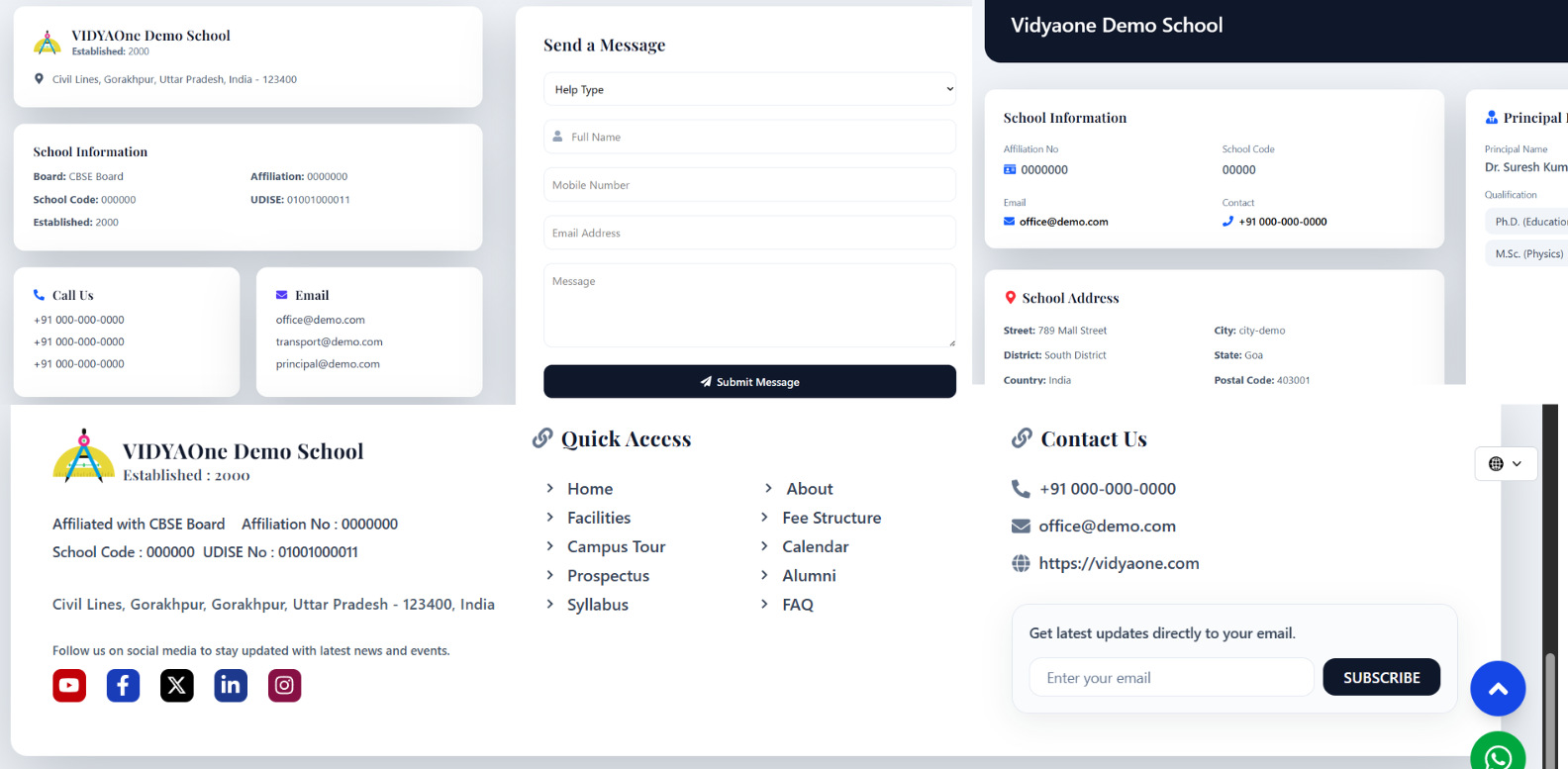Click the Full Name input field
This screenshot has height=769, width=1568.
(749, 137)
